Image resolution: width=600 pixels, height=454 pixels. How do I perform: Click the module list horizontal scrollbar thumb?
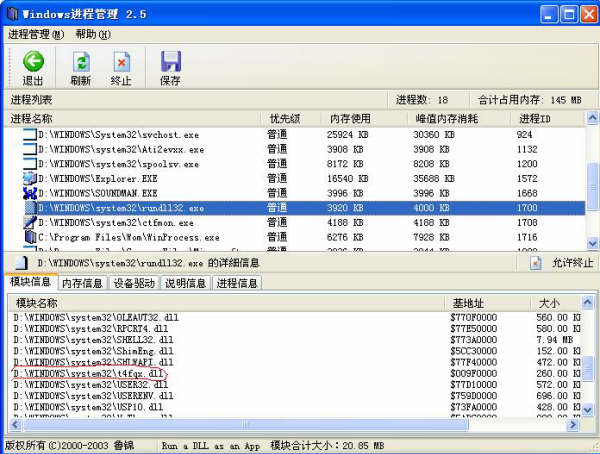[246, 425]
